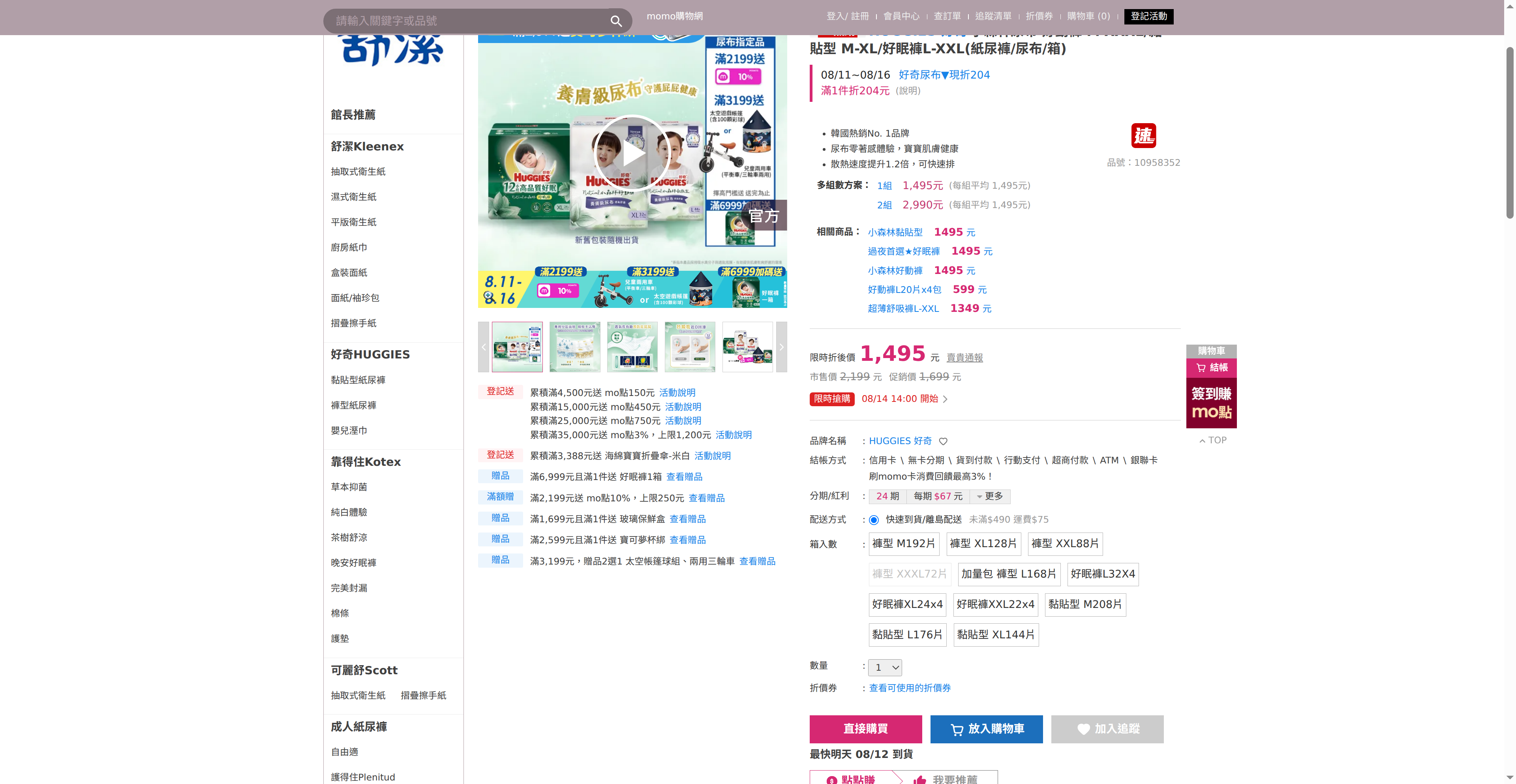1516x784 pixels.
Task: Open 查訂單 in the top menu
Action: [x=947, y=17]
